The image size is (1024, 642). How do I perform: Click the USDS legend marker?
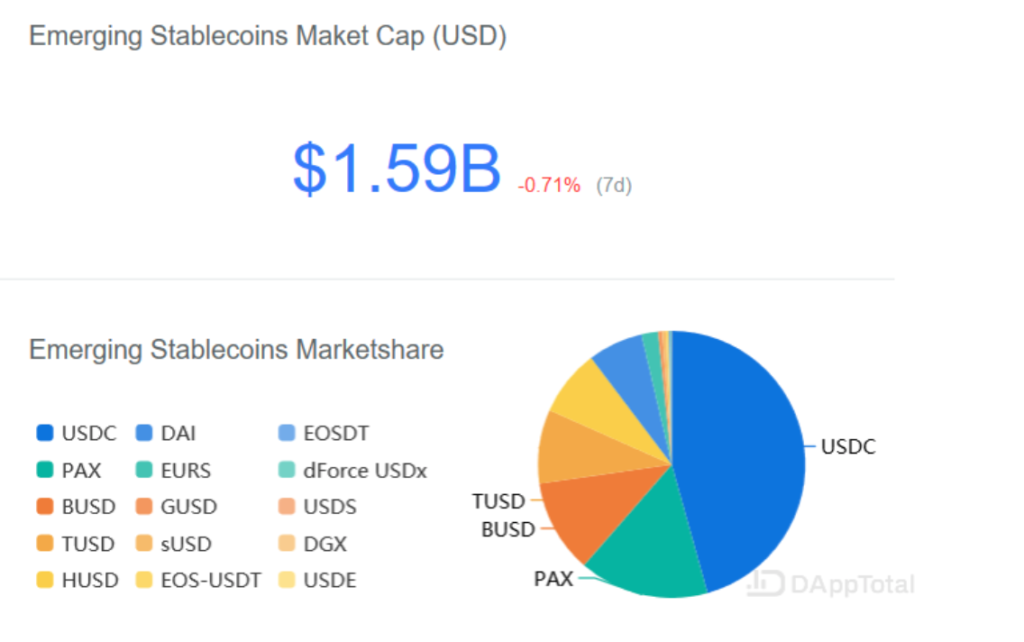click(286, 506)
